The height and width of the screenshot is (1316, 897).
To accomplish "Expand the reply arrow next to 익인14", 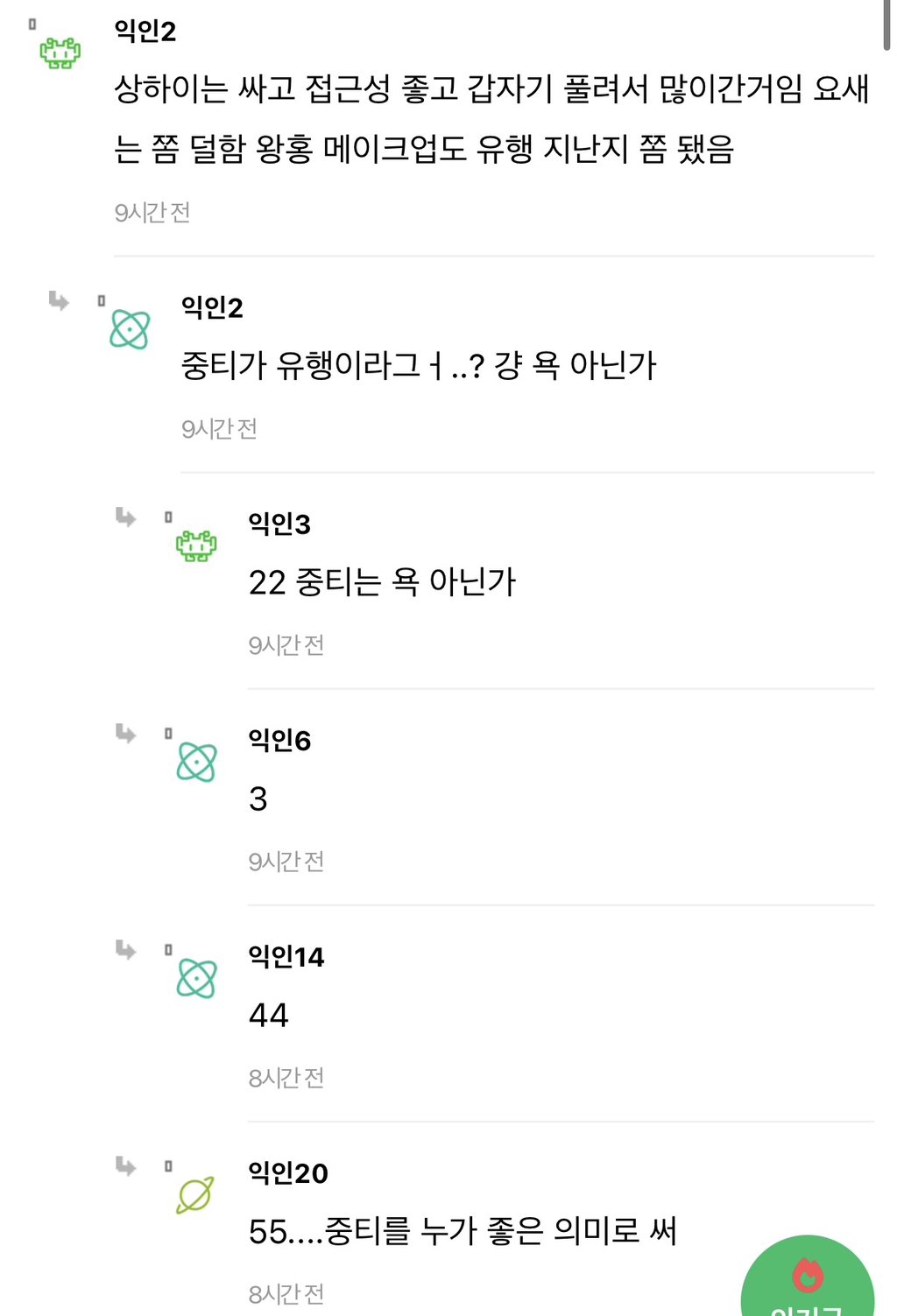I will (x=125, y=951).
